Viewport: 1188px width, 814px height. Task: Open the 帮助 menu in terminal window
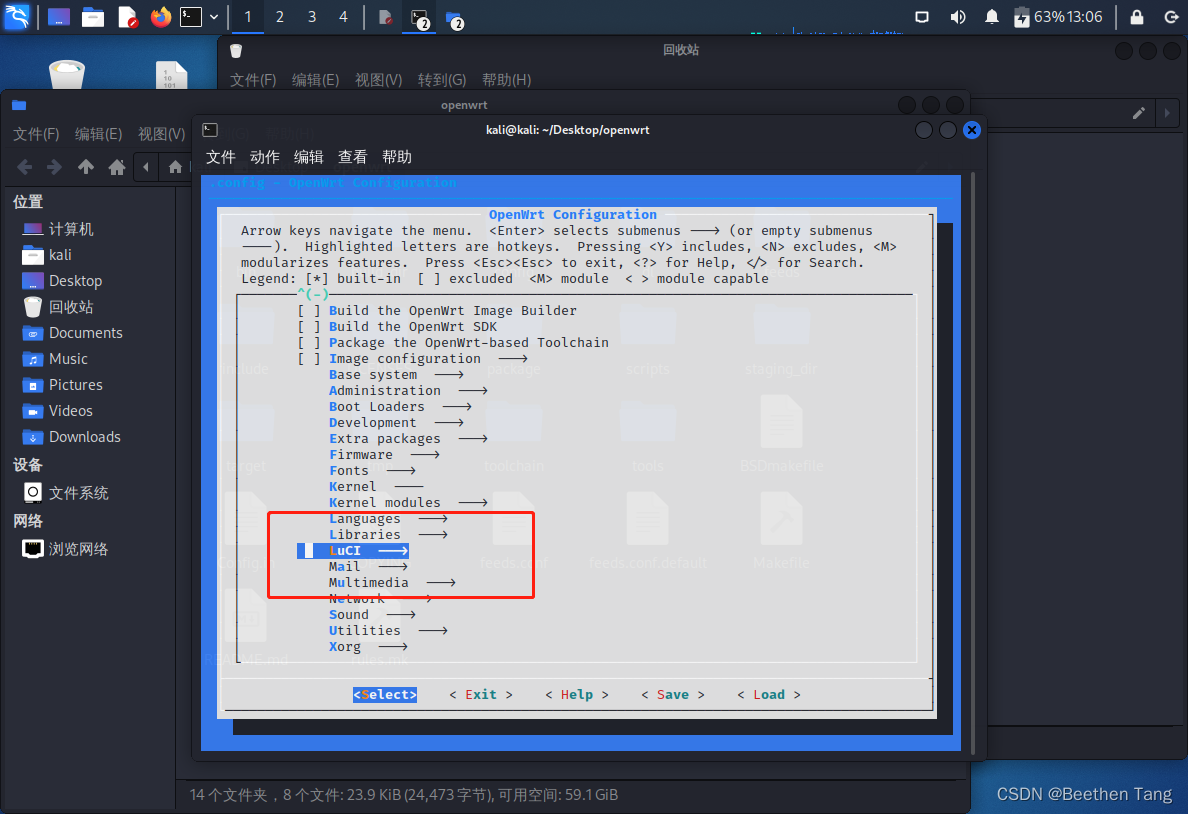[x=397, y=157]
